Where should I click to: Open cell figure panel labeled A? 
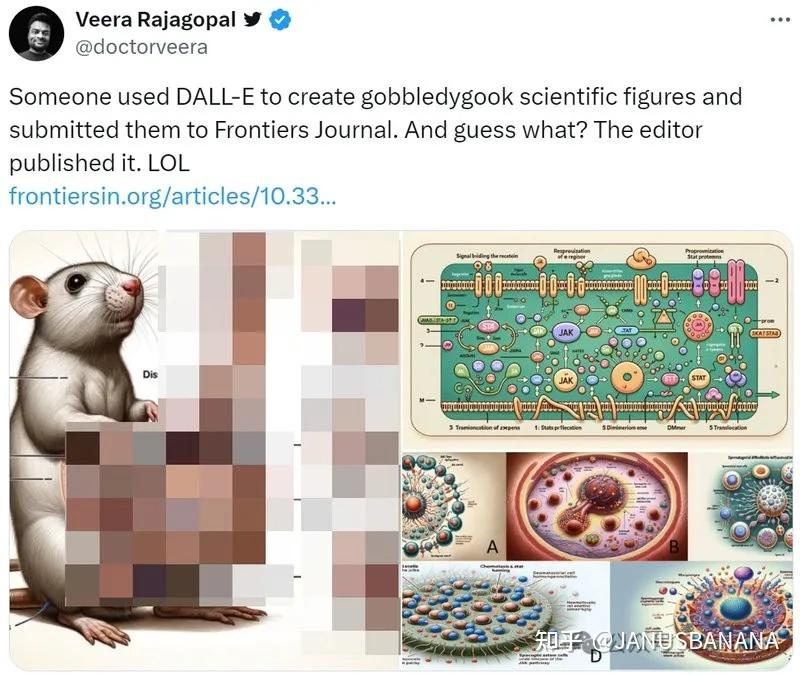pyautogui.click(x=454, y=506)
